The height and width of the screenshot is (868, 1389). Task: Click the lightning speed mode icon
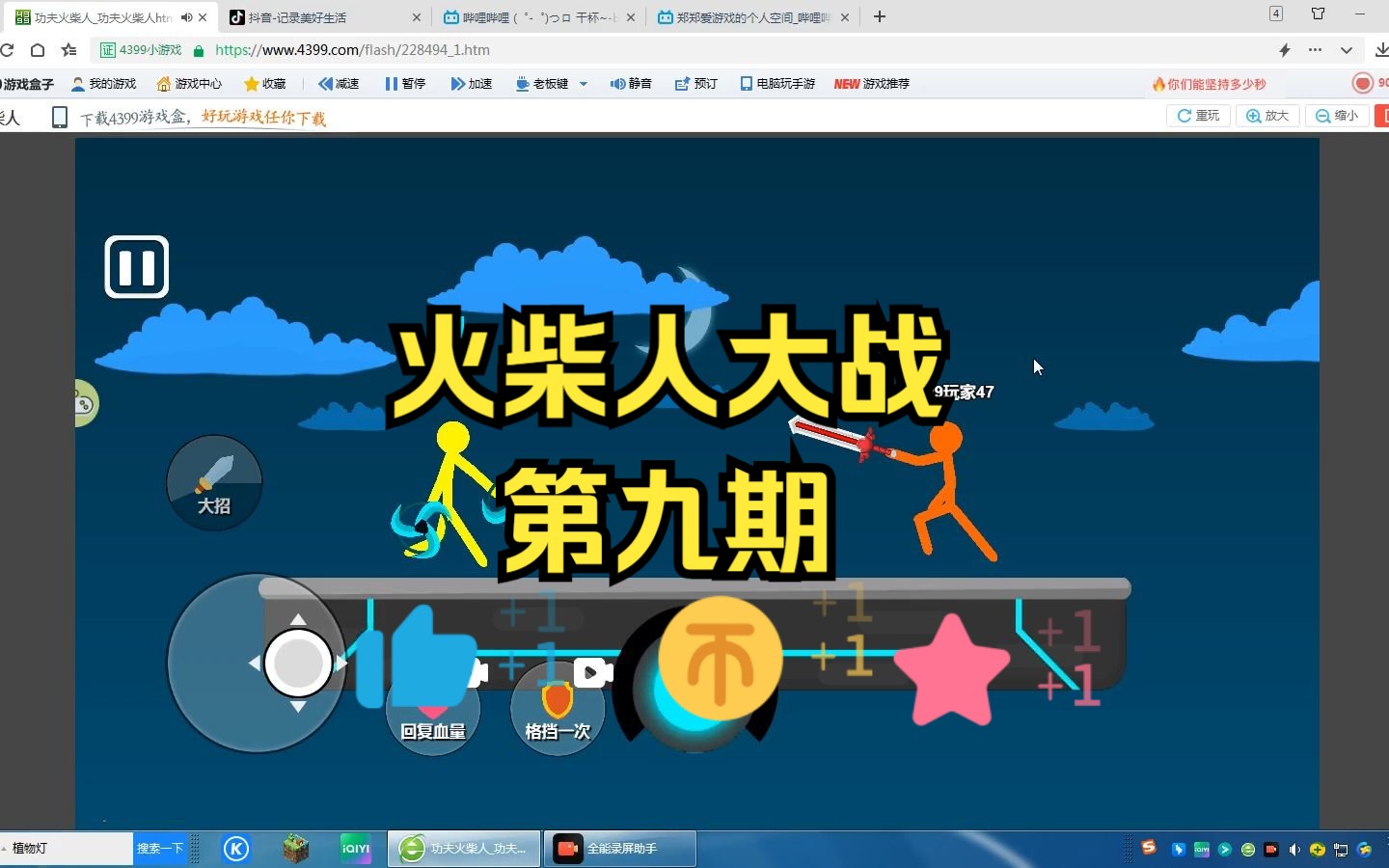pyautogui.click(x=1285, y=50)
